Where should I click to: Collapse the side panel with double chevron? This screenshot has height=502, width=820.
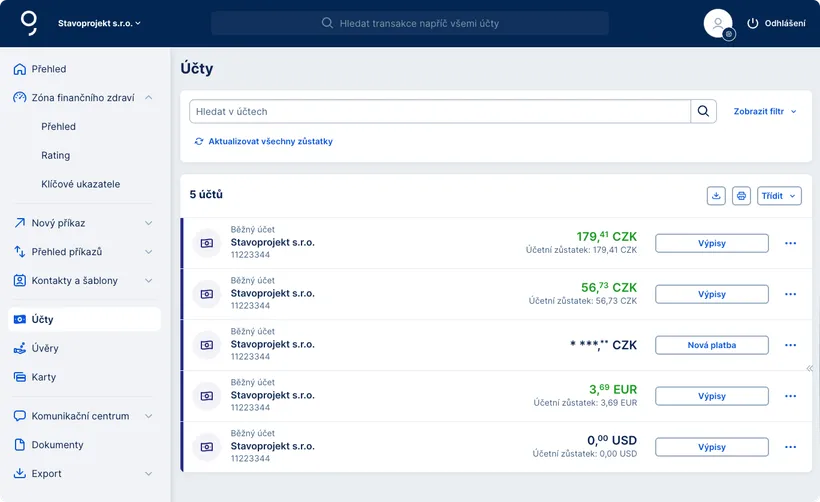[810, 368]
